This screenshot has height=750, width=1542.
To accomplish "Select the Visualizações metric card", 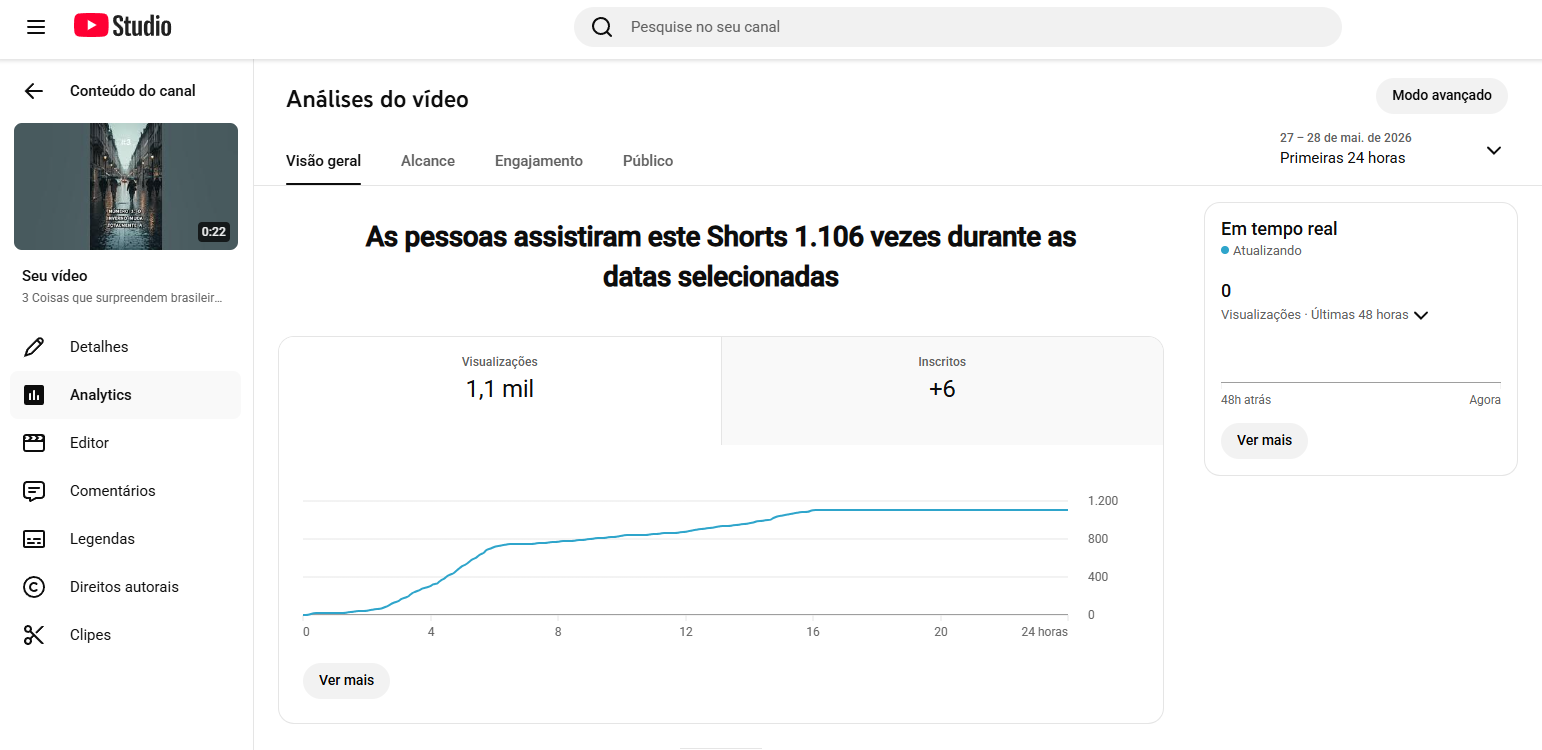I will (x=500, y=391).
